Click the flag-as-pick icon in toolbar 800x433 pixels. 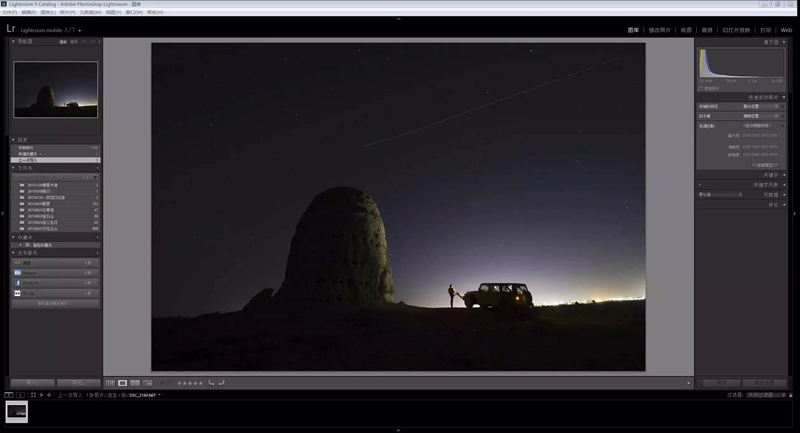coord(162,383)
